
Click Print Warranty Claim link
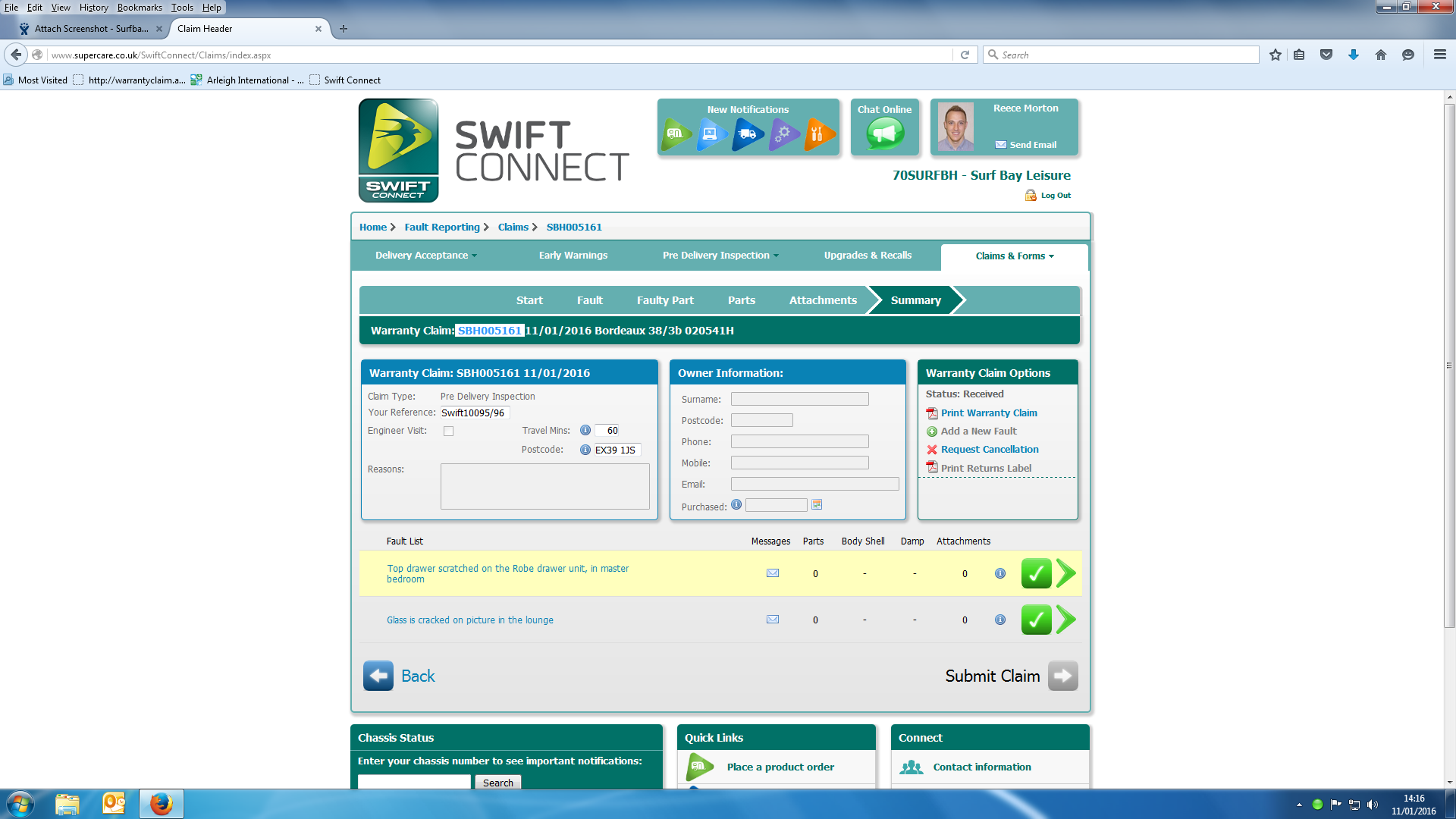(989, 413)
